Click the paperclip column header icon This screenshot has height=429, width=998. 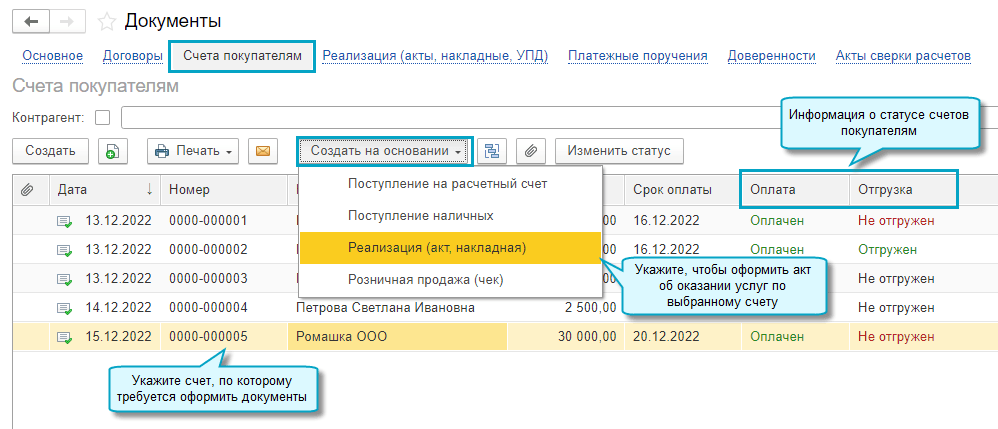[27, 189]
